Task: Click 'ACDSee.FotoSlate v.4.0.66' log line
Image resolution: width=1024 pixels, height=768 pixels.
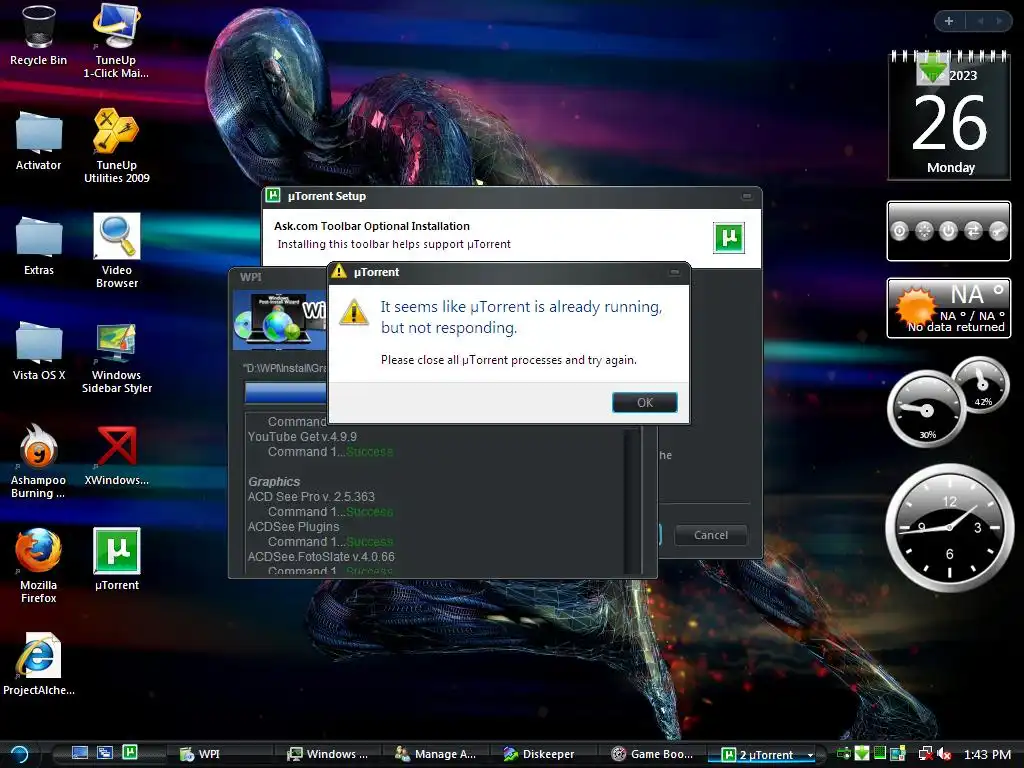Action: 321,557
